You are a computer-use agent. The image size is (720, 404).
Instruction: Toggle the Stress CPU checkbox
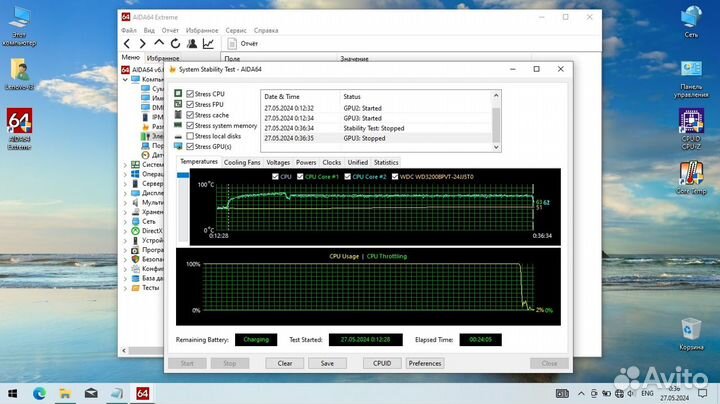[190, 94]
